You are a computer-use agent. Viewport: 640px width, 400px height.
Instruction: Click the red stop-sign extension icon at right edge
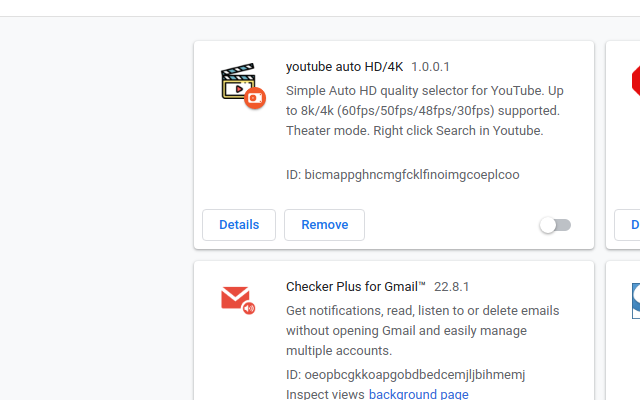pyautogui.click(x=636, y=81)
